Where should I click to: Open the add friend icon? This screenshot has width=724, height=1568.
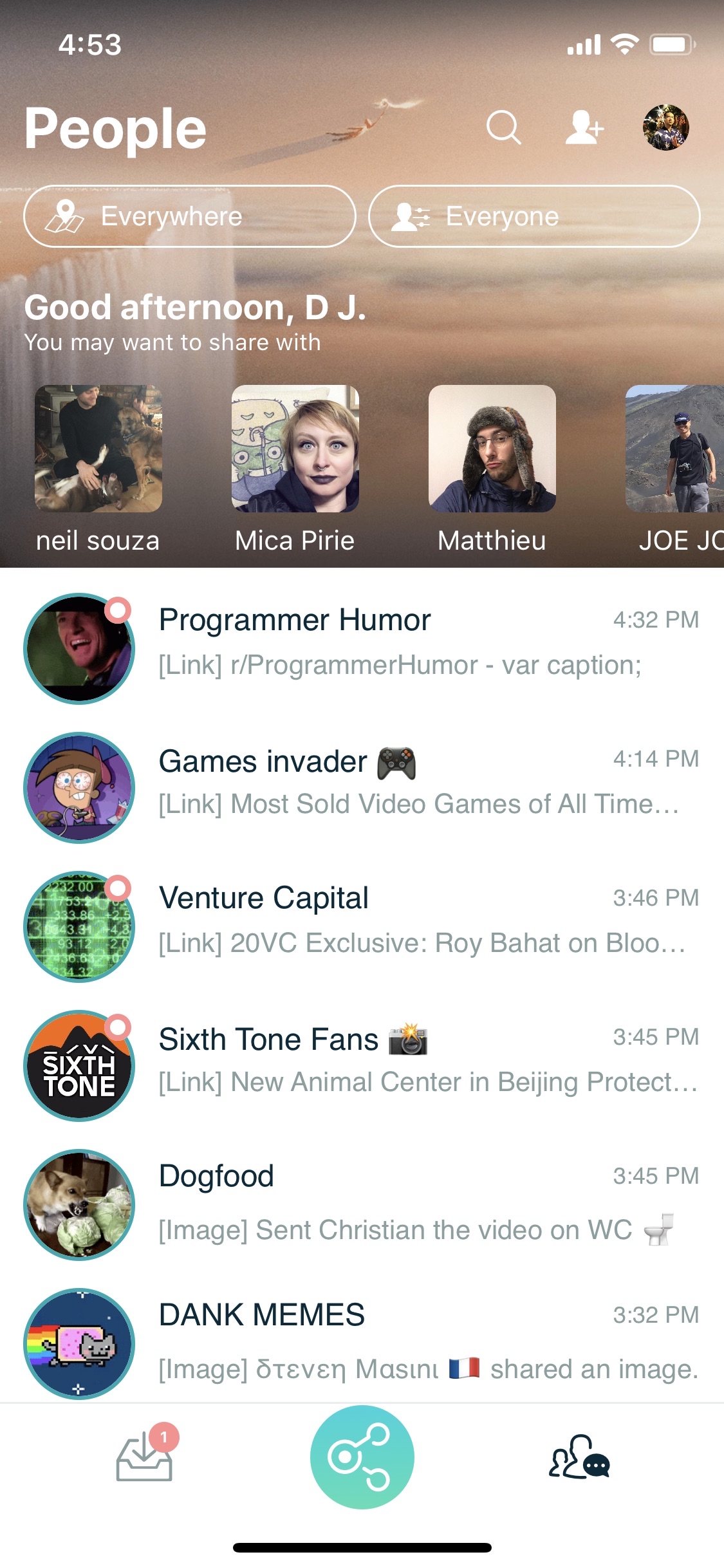584,127
